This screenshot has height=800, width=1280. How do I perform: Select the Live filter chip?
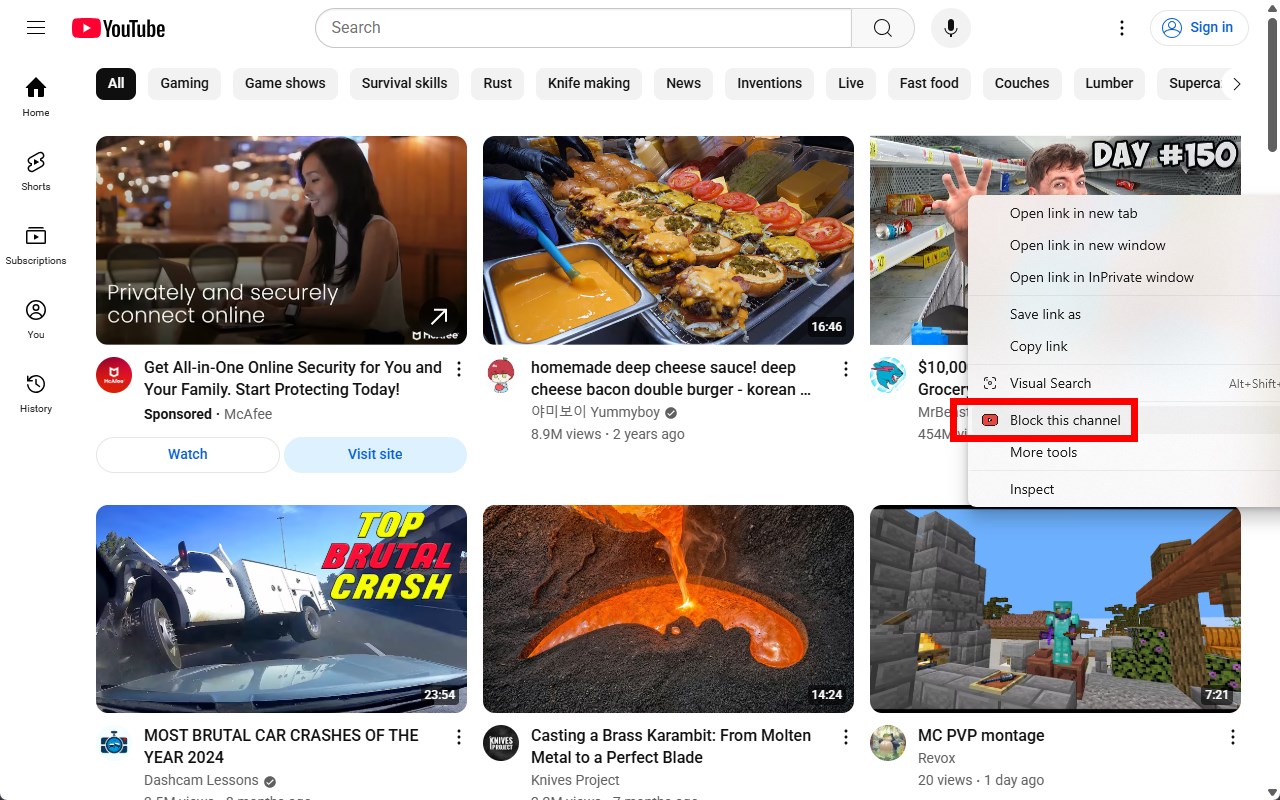point(851,83)
